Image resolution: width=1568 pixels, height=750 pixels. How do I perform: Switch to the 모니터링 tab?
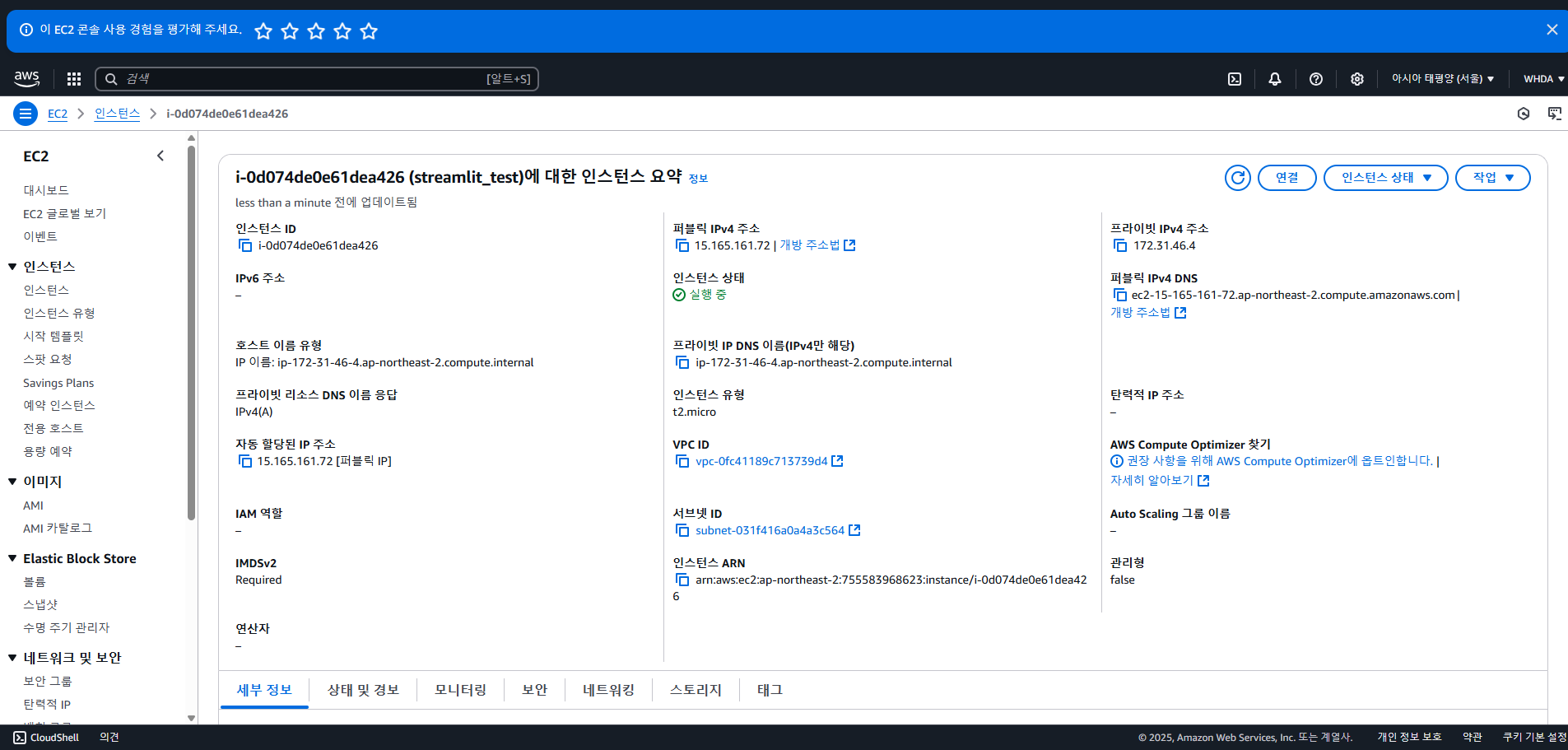pyautogui.click(x=461, y=690)
